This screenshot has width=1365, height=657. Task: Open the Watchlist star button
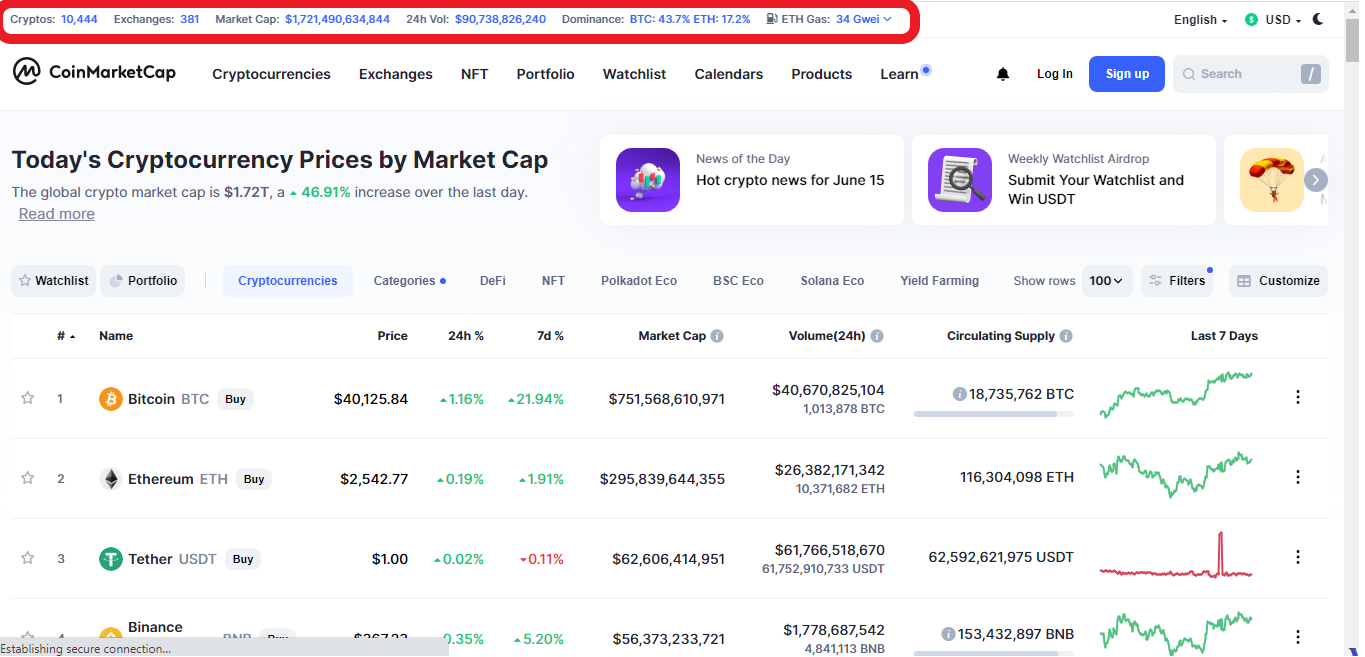tap(54, 281)
